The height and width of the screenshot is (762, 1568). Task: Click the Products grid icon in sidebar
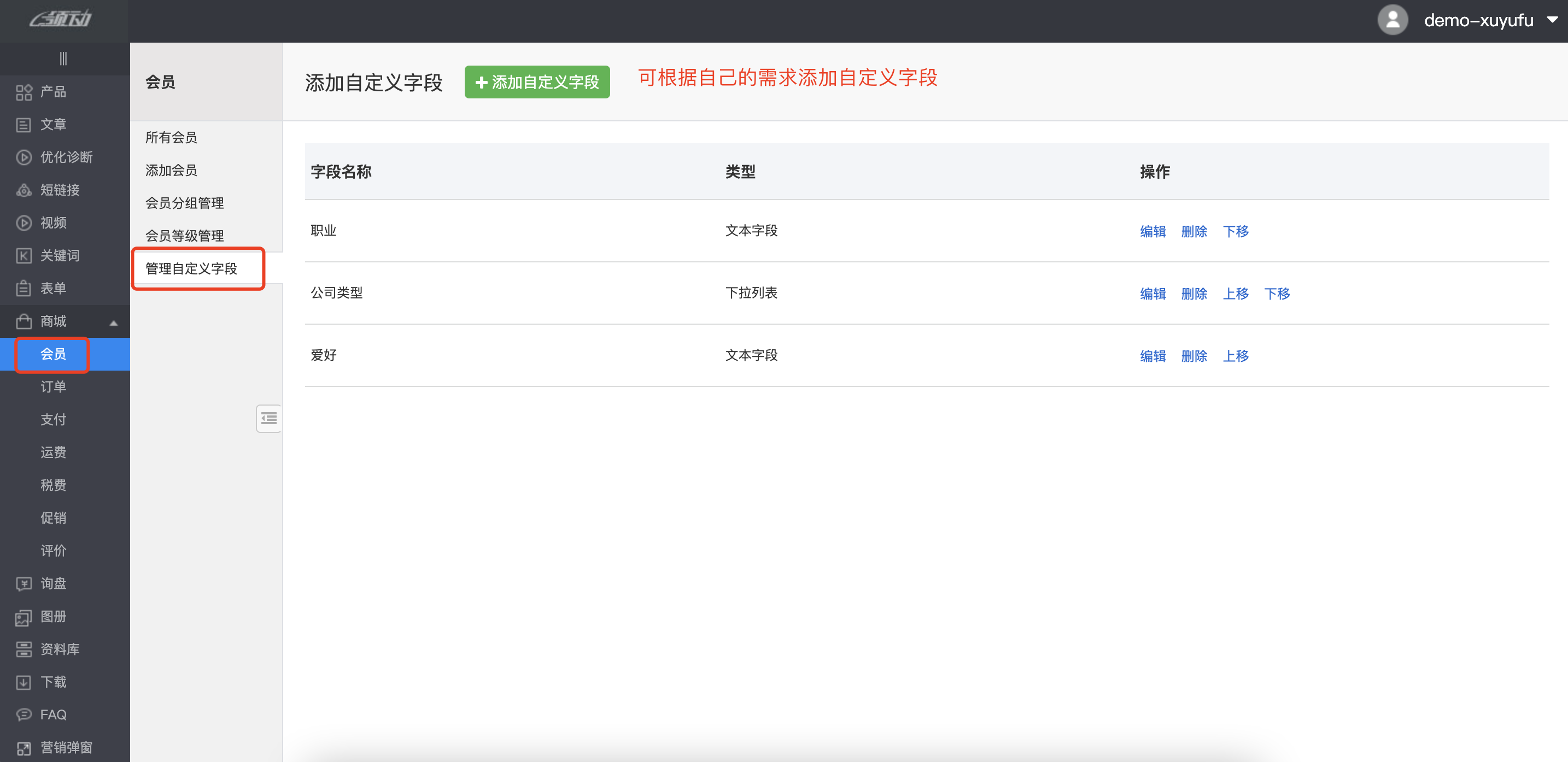(x=23, y=92)
